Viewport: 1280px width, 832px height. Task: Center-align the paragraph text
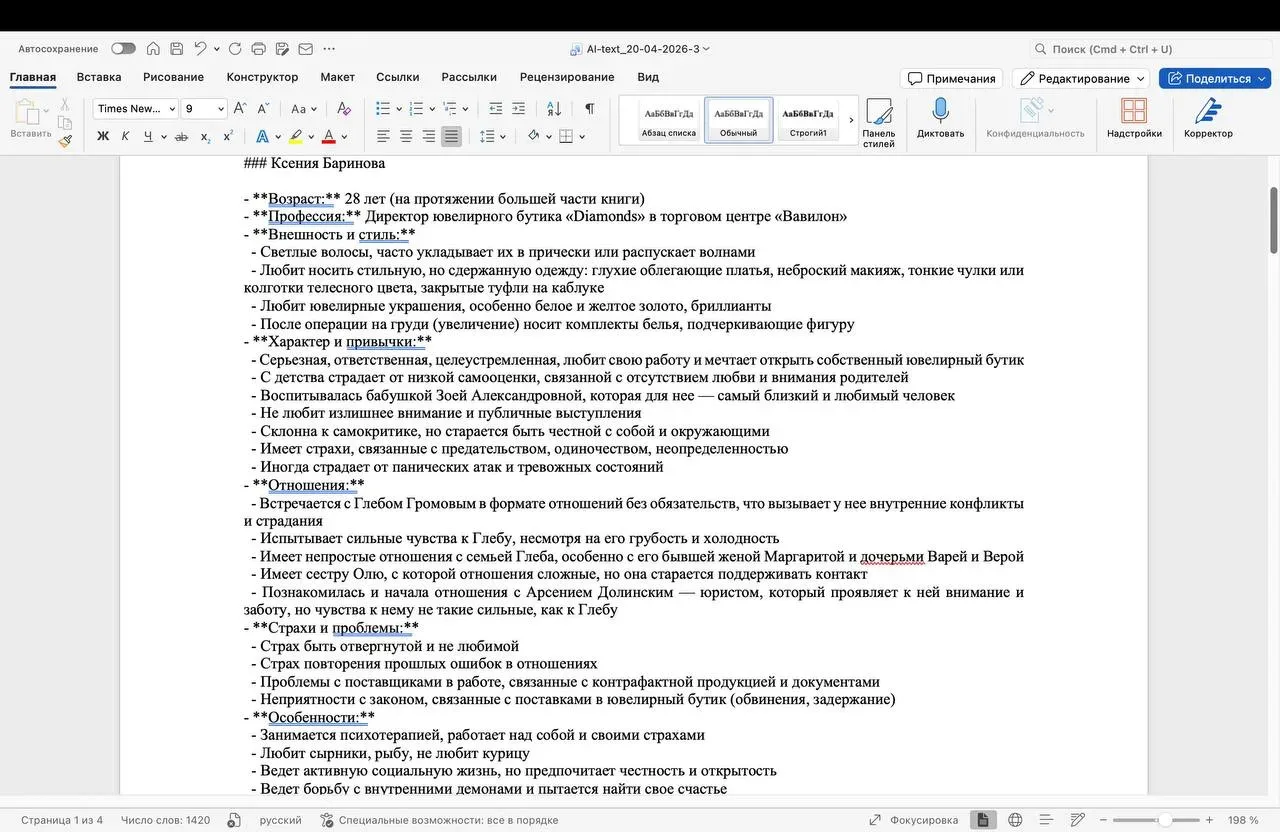[x=406, y=137]
